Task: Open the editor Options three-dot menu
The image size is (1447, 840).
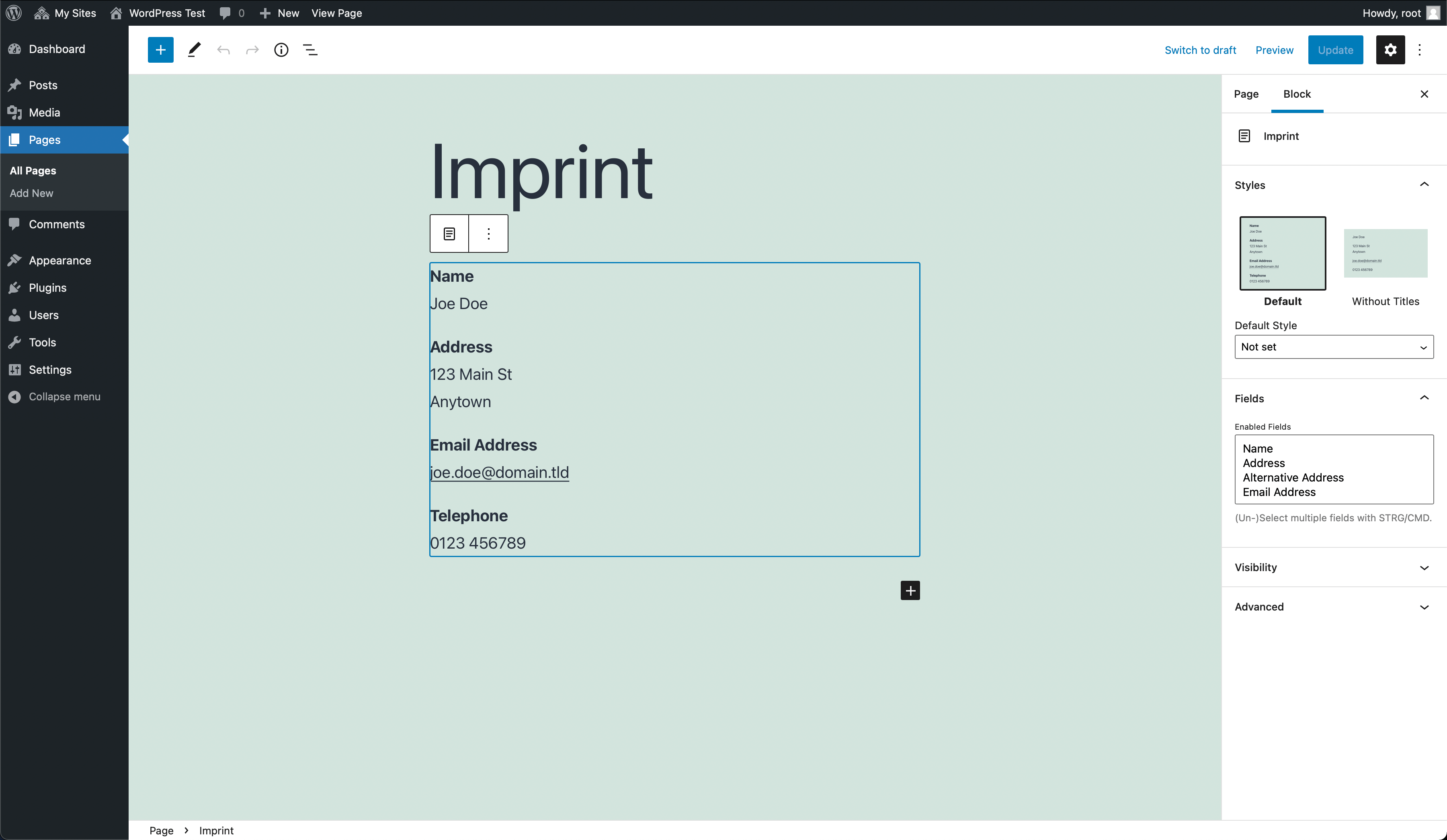Action: (x=1419, y=50)
